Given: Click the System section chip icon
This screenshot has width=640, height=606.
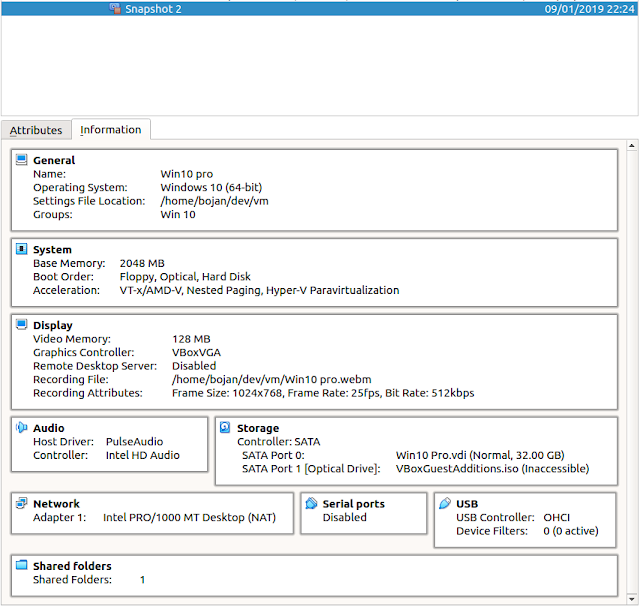Looking at the screenshot, I should pyautogui.click(x=21, y=249).
